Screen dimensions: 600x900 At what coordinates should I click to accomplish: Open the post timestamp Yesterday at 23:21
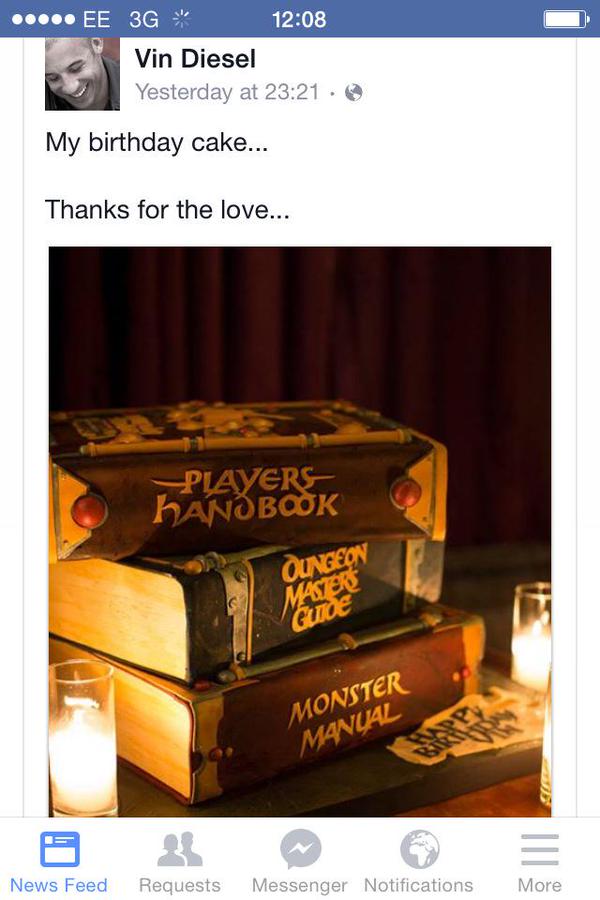coord(227,92)
